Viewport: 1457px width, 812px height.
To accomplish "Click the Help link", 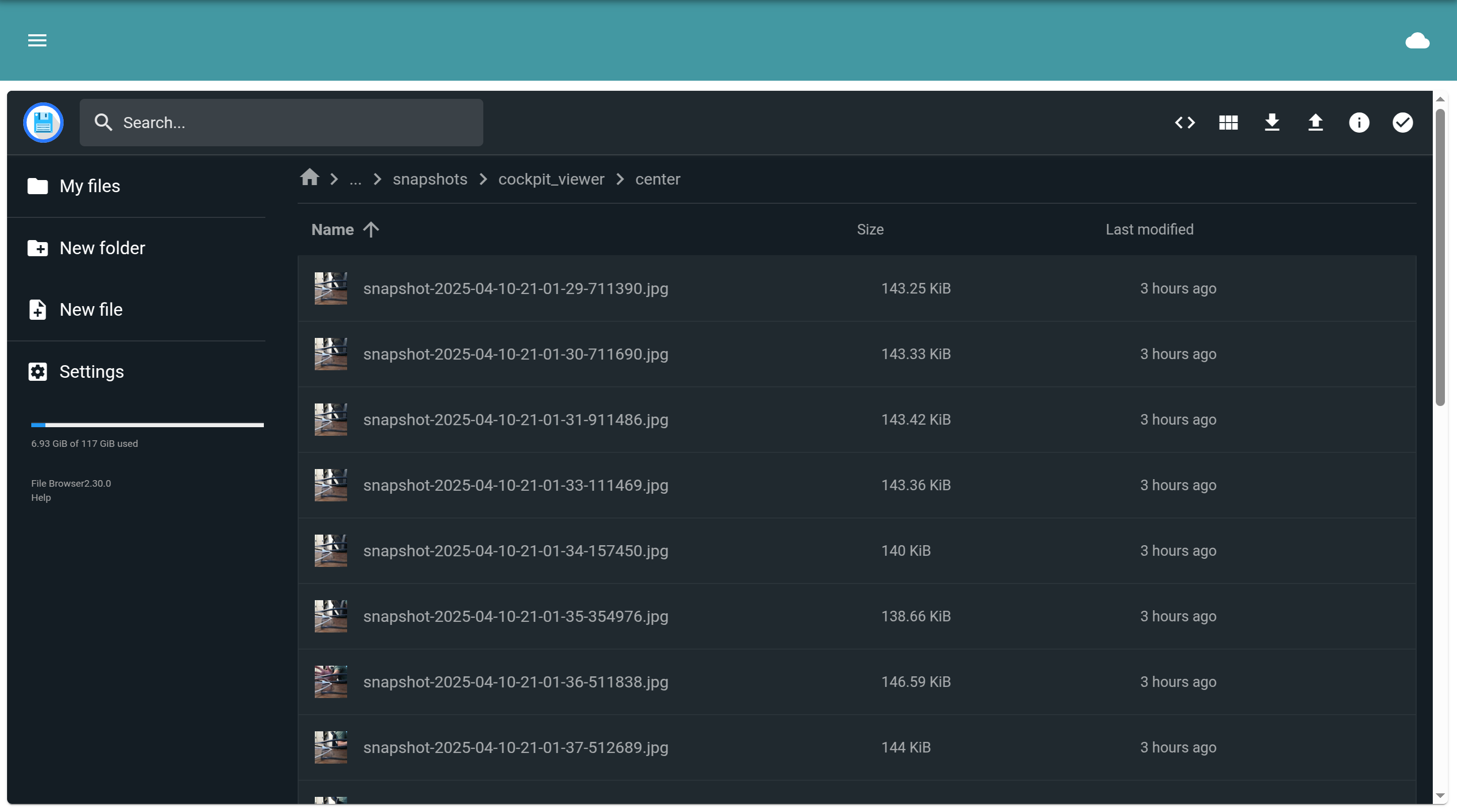I will (x=41, y=498).
